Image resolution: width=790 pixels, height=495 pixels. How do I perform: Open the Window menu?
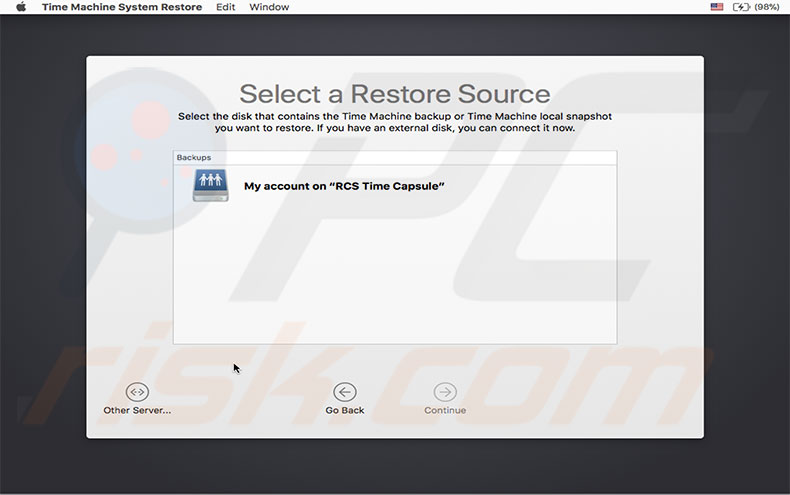[x=269, y=7]
